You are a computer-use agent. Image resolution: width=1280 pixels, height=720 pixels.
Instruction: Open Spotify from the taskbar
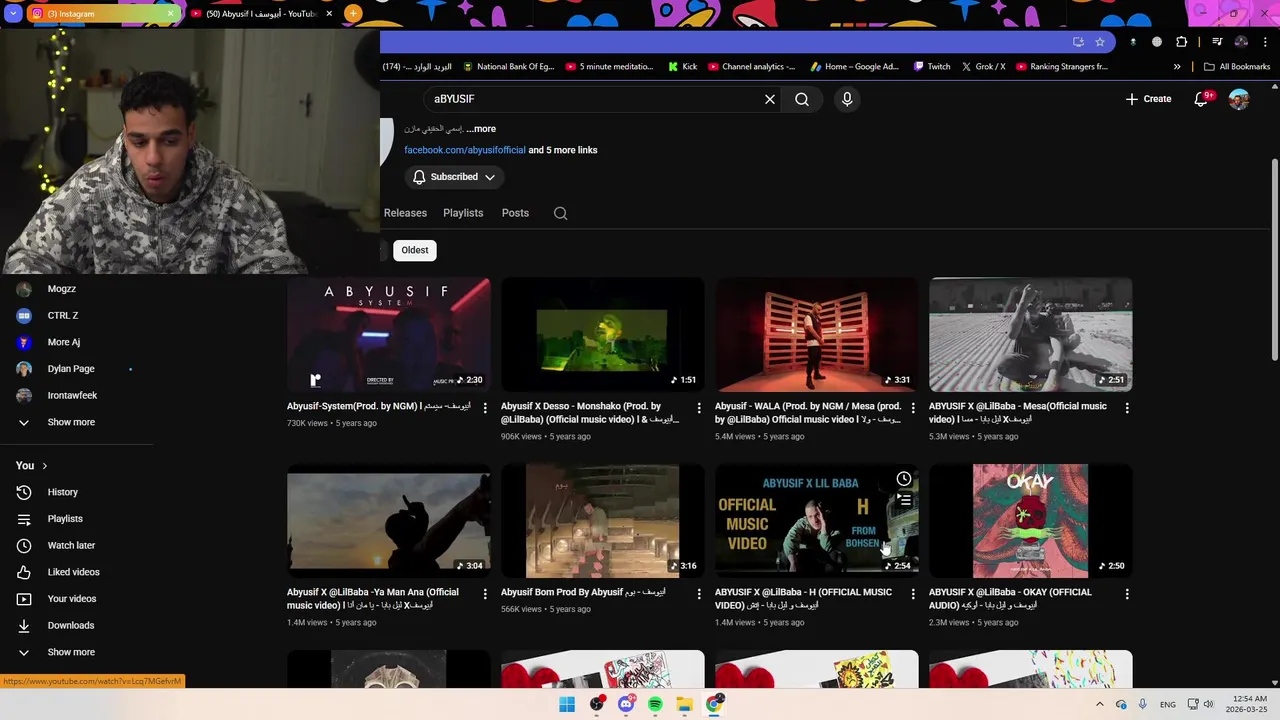coord(655,705)
